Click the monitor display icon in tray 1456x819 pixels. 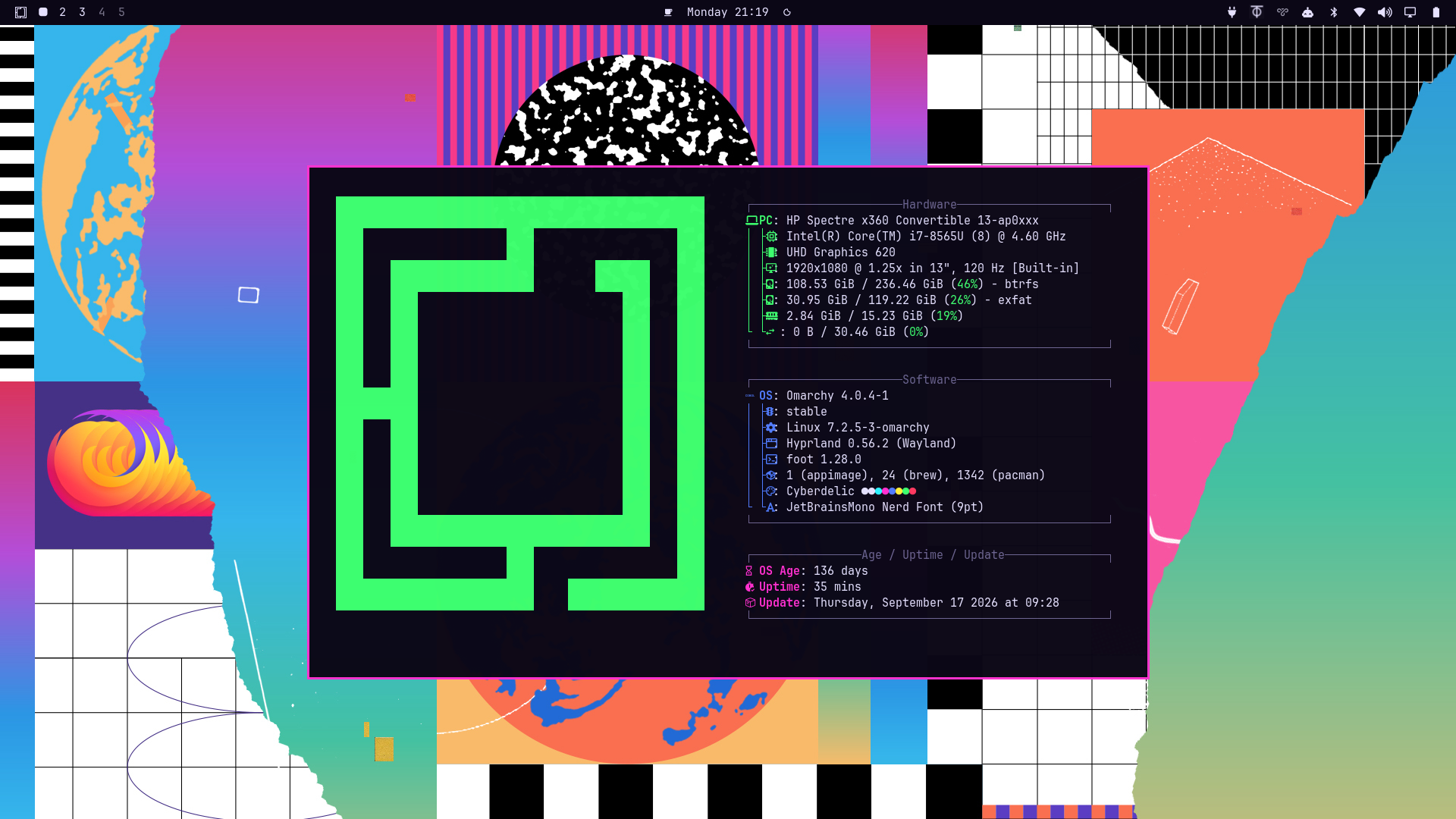click(1410, 12)
